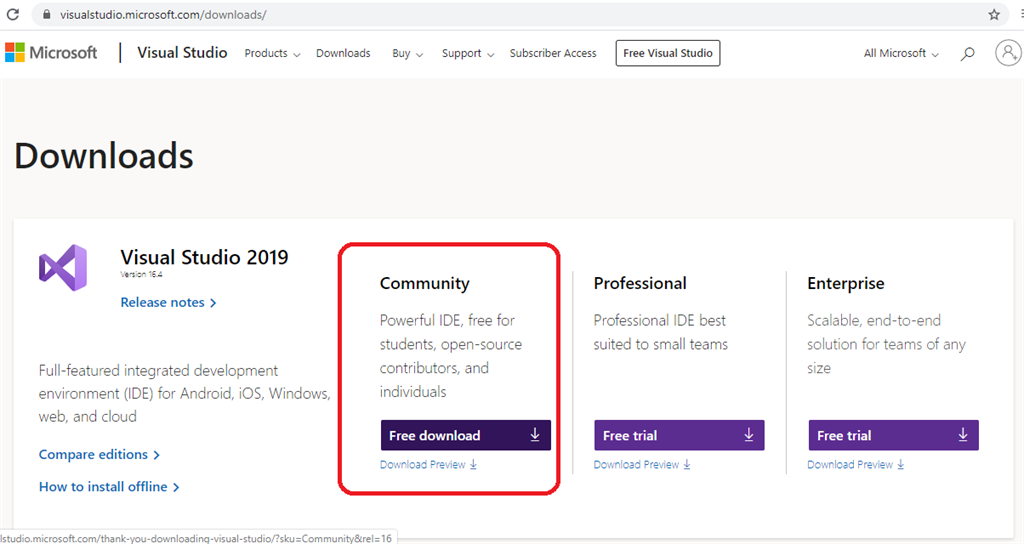The image size is (1024, 544).
Task: Click the Downloads page heading
Action: 104,156
